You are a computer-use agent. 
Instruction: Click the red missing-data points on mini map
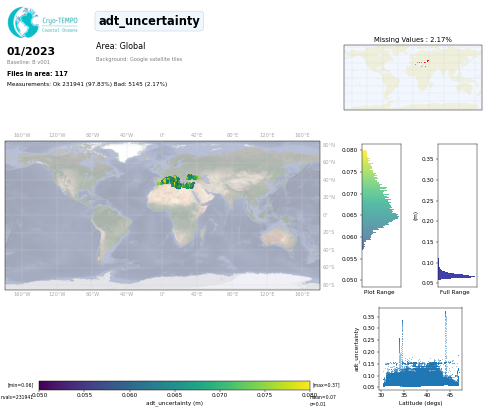coord(422,63)
